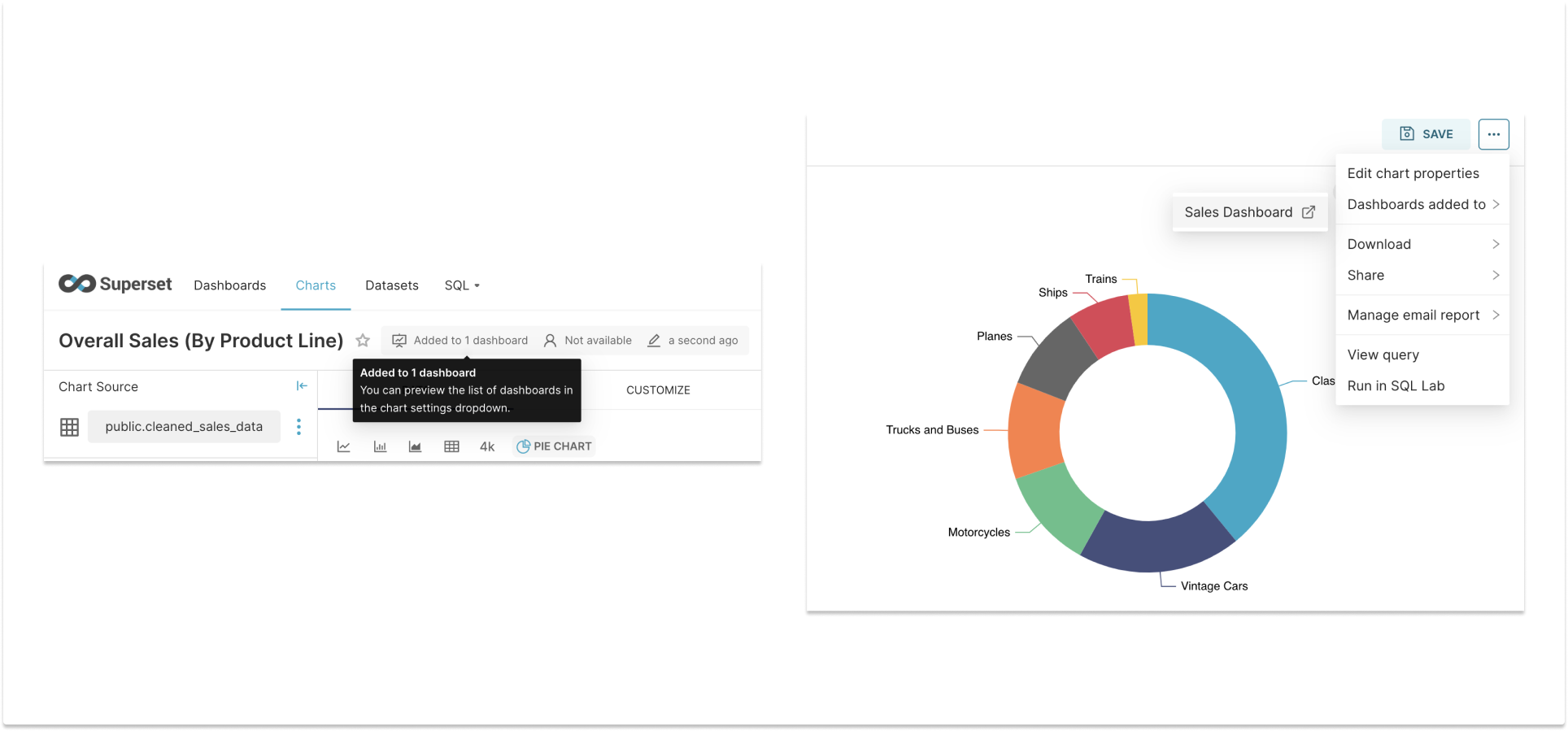Choose Edit chart properties
1568x731 pixels.
coord(1413,173)
